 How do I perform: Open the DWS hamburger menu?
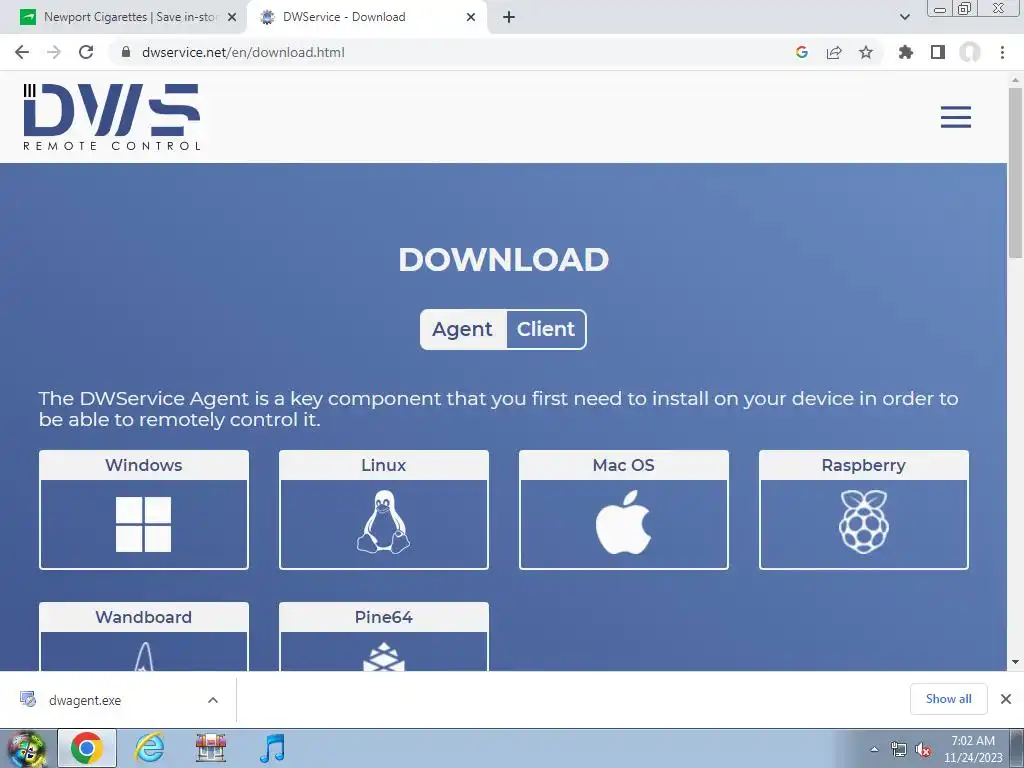click(x=955, y=117)
